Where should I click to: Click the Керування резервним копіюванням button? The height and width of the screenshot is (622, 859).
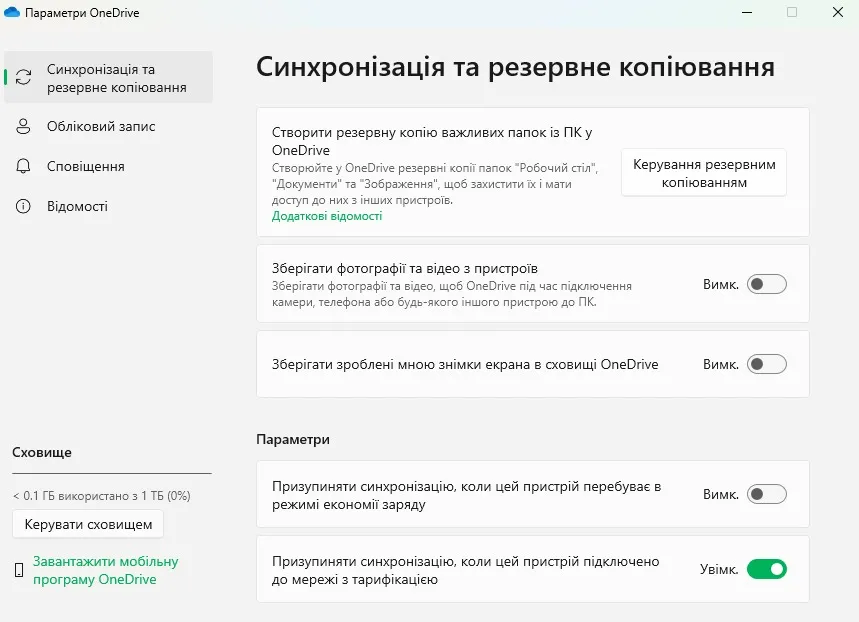(703, 171)
